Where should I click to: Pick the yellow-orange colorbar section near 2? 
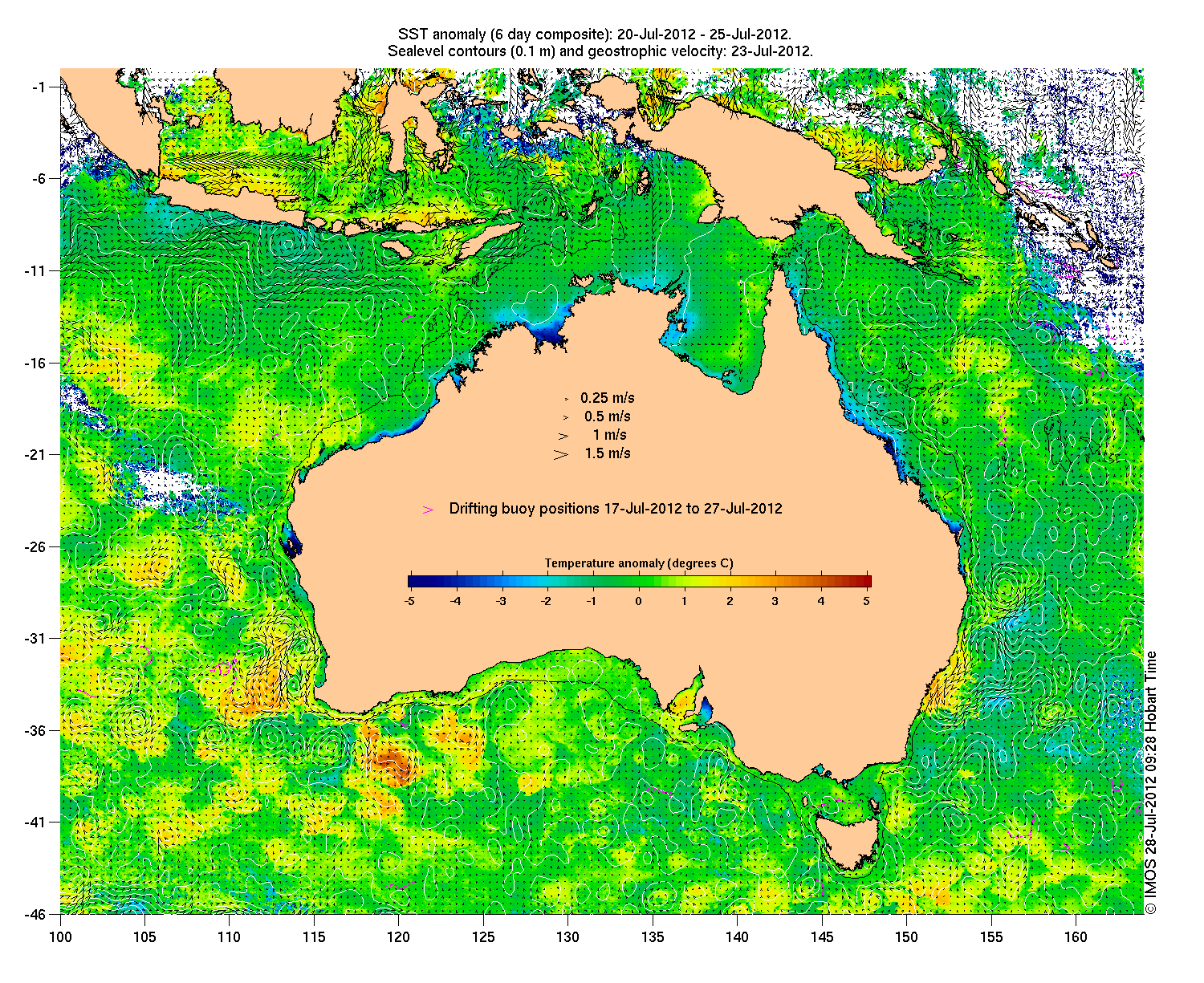(x=730, y=582)
